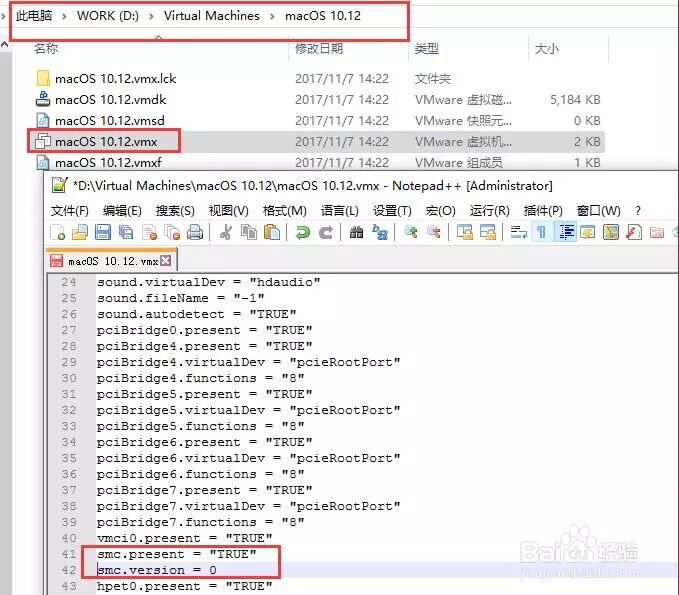This screenshot has height=595, width=679.
Task: Click the Redo toolbar icon
Action: [326, 233]
